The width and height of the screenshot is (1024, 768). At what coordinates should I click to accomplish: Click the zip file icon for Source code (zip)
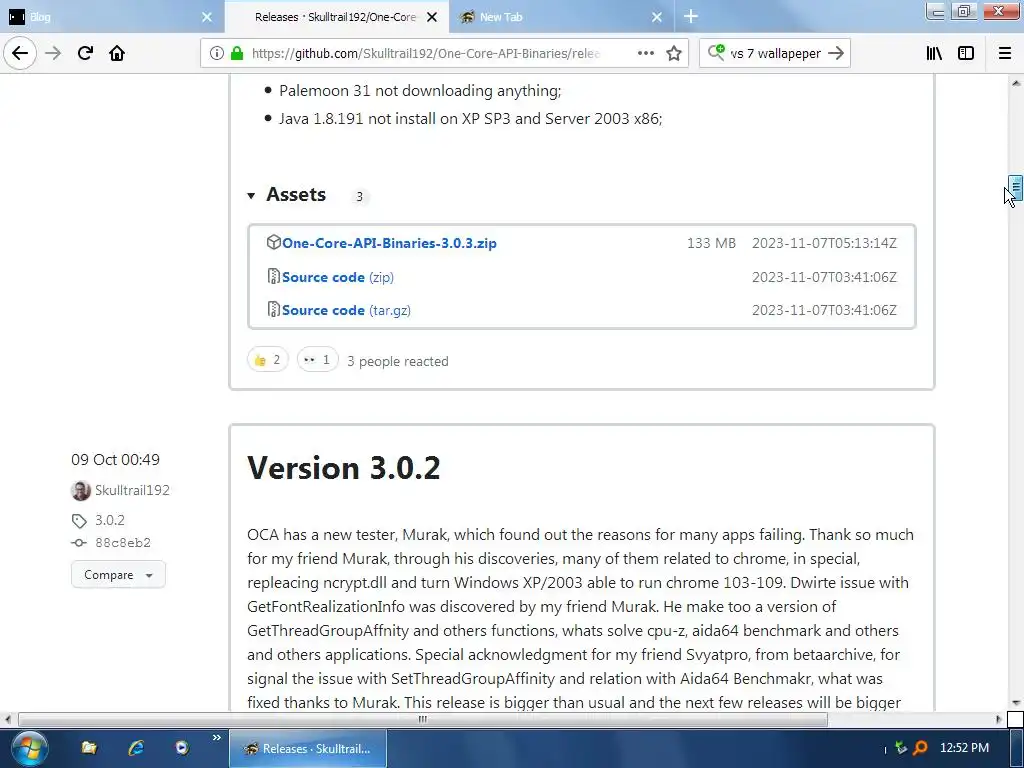274,276
